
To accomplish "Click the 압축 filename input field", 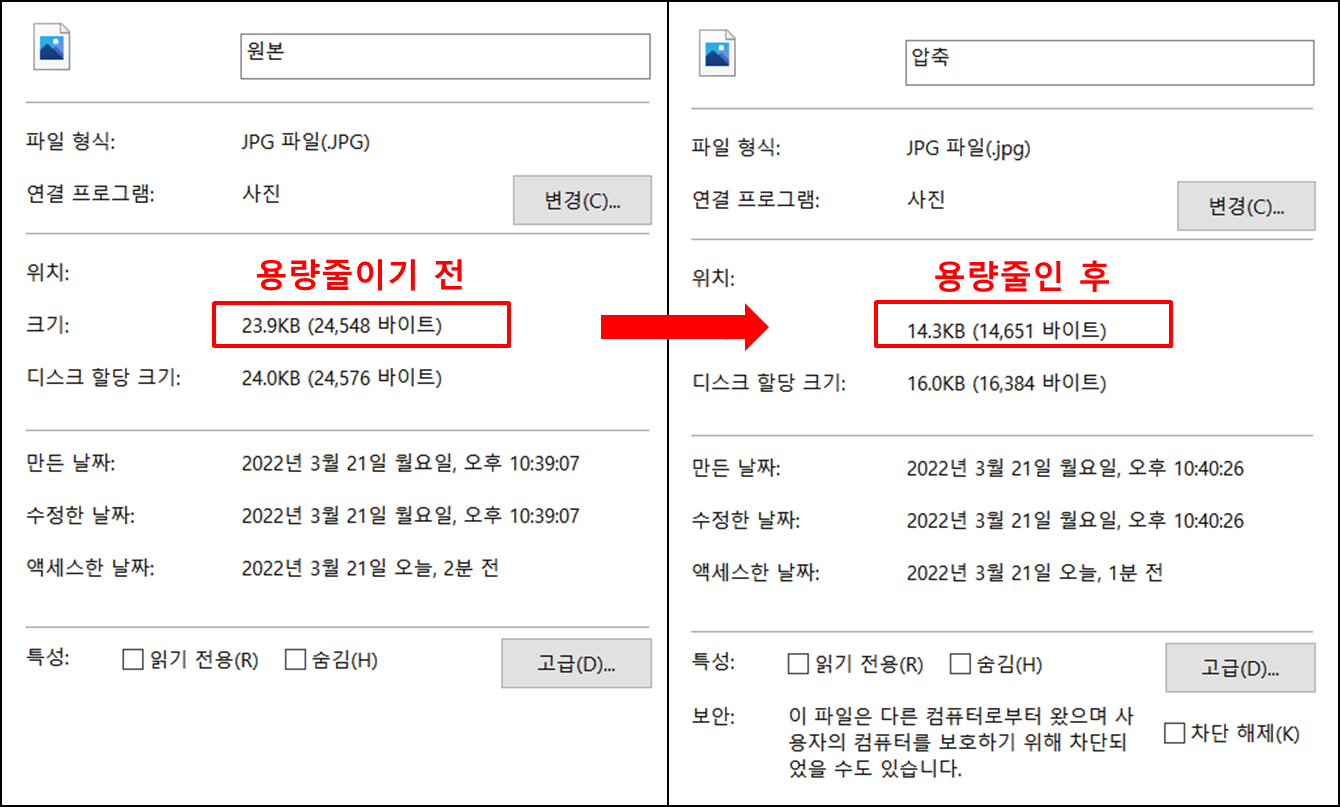I will (1110, 62).
